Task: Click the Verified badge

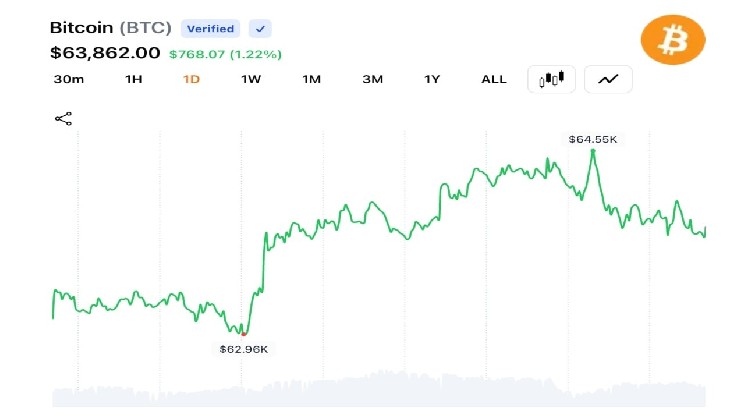Action: click(210, 29)
